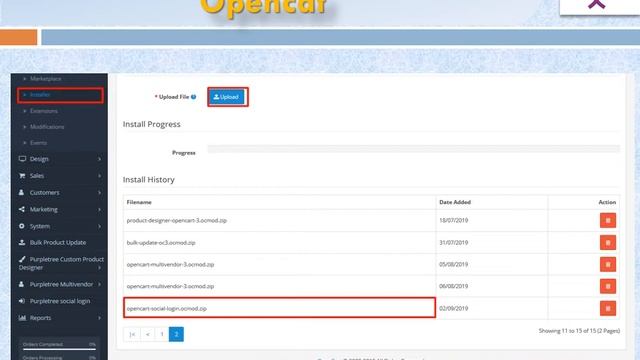Expand the Design menu chevron
Image resolution: width=640 pixels, height=360 pixels.
tap(99, 159)
